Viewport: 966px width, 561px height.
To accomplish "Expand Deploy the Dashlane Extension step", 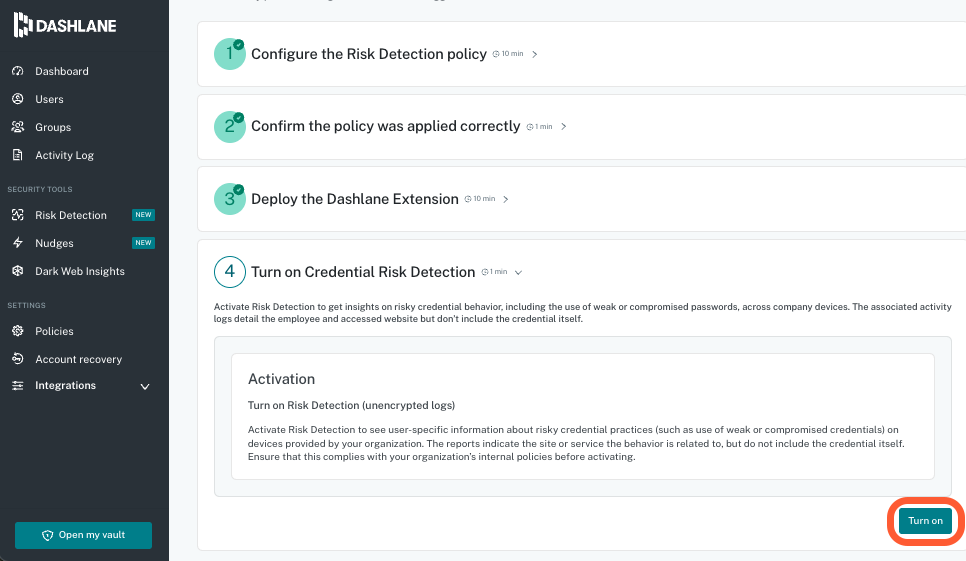I will pos(506,199).
